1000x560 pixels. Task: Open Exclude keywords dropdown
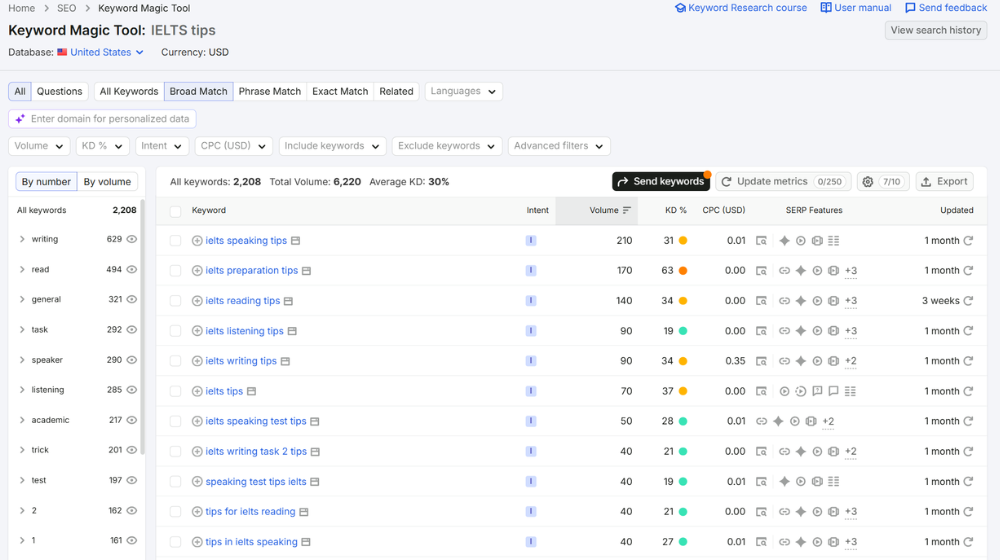(x=447, y=146)
